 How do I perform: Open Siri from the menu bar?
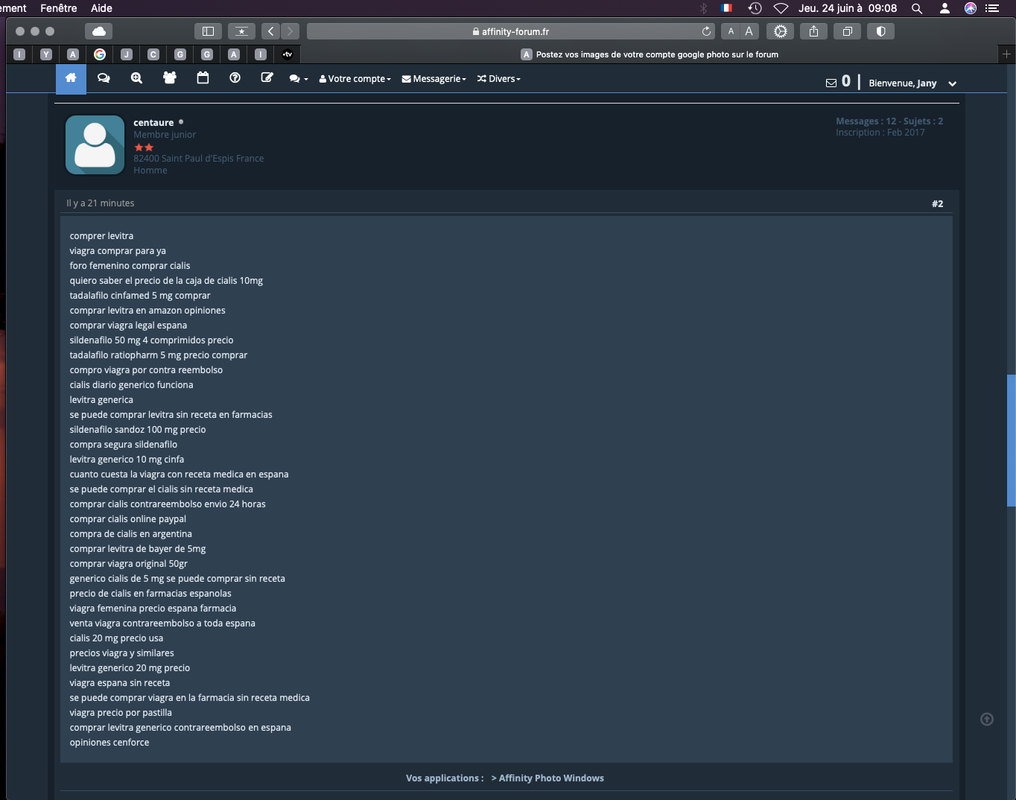click(970, 8)
